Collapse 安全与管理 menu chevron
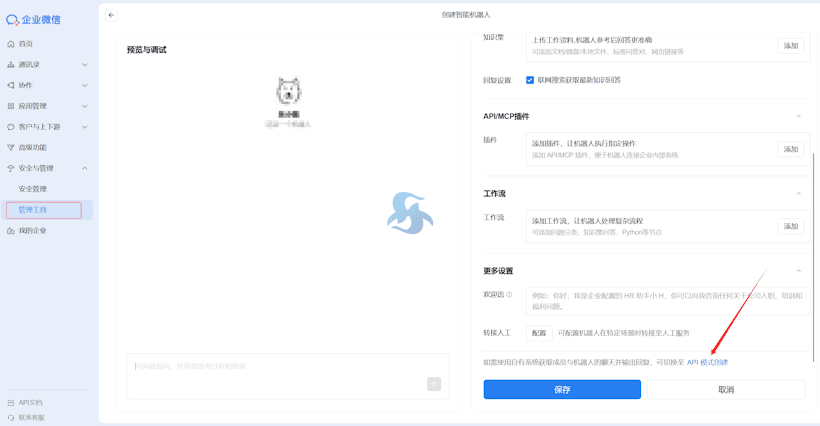The image size is (820, 426). tap(85, 168)
